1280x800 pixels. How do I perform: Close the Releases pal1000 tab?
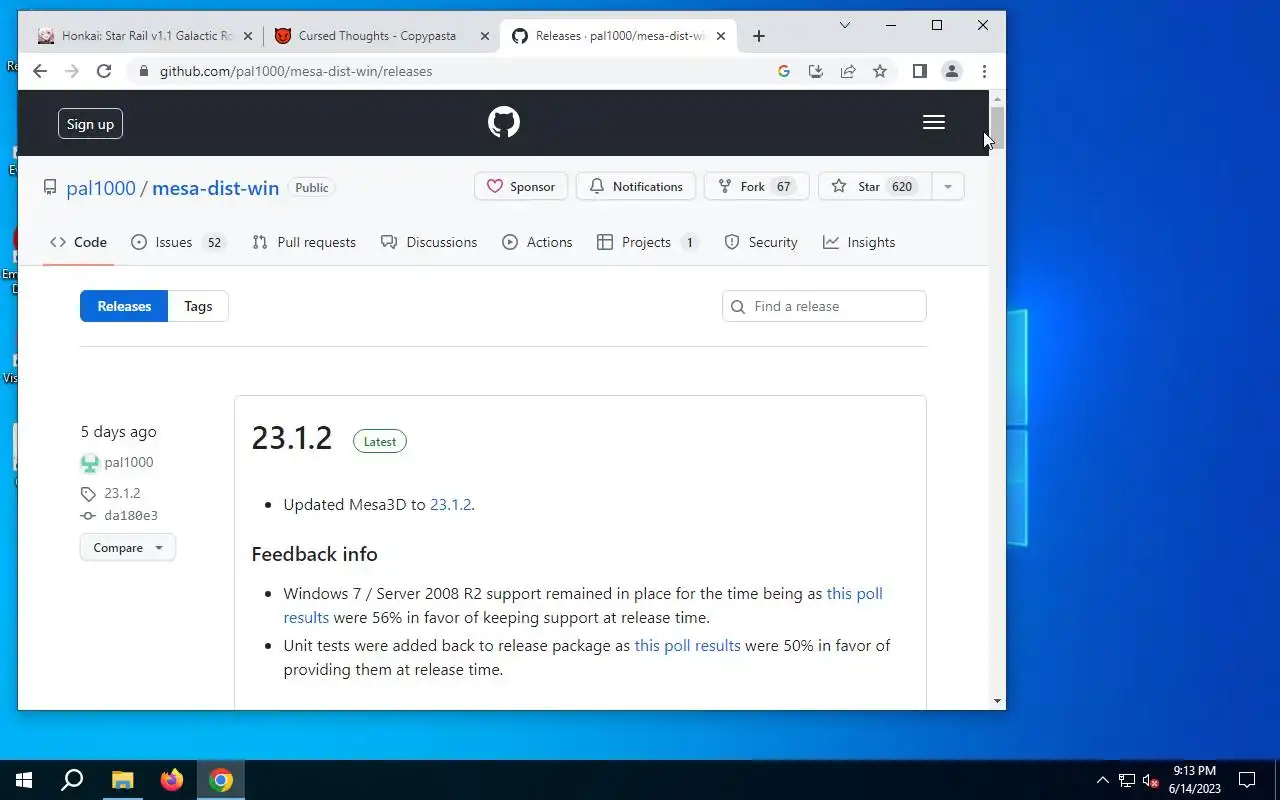[721, 36]
